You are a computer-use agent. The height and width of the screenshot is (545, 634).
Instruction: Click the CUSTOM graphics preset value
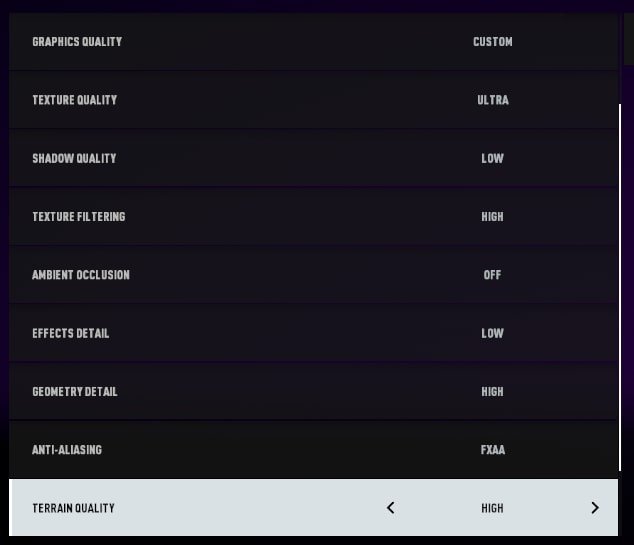(493, 42)
